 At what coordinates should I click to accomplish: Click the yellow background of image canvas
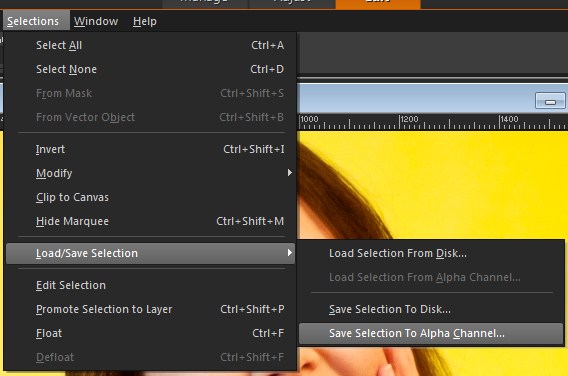click(x=471, y=181)
